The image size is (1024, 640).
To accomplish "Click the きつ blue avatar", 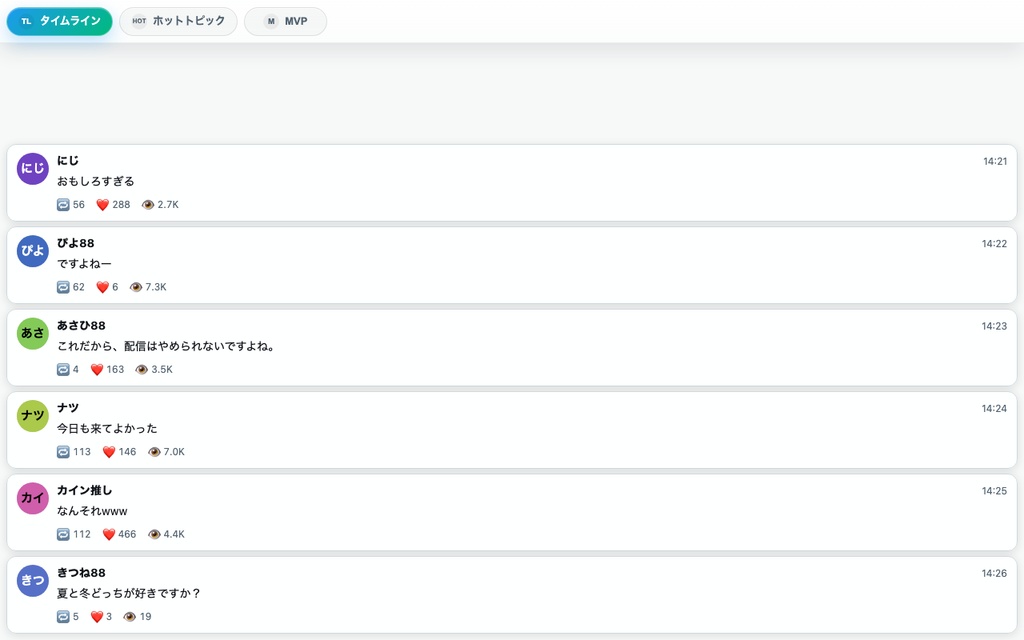I will tap(33, 580).
